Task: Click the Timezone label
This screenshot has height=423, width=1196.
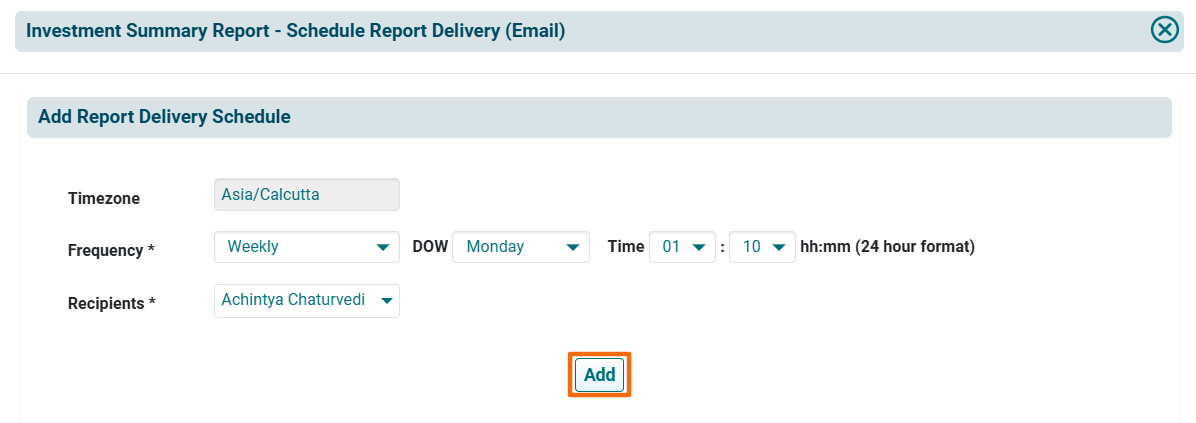Action: click(x=104, y=198)
